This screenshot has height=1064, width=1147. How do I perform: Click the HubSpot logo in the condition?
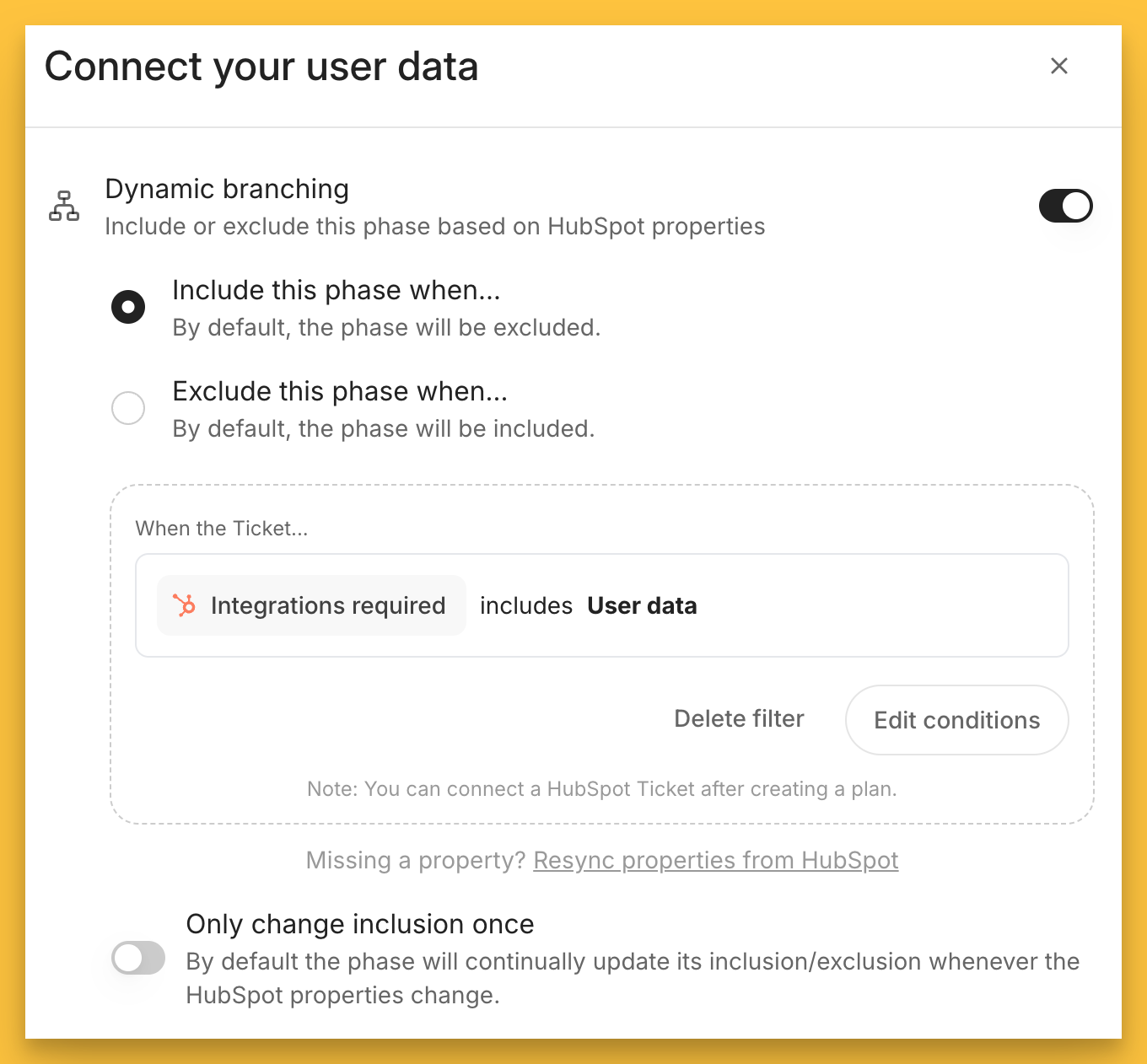click(x=184, y=605)
